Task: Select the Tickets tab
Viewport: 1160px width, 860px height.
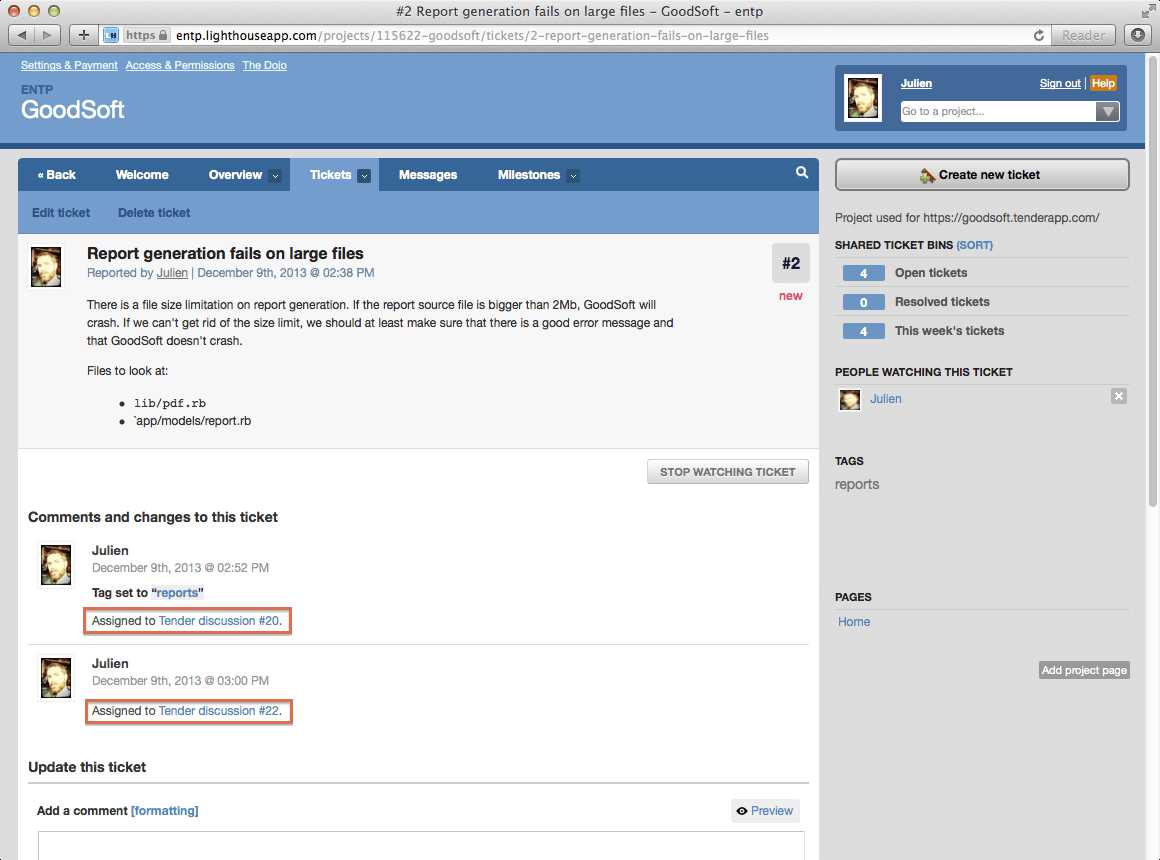Action: (330, 175)
